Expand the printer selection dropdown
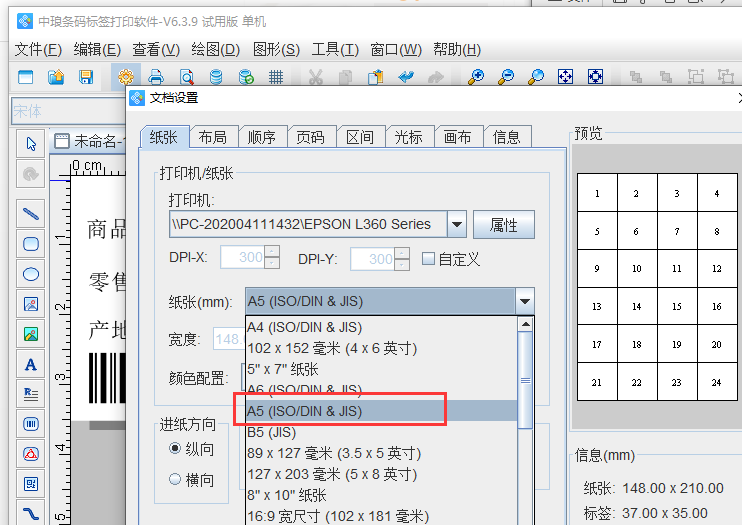 [x=456, y=224]
